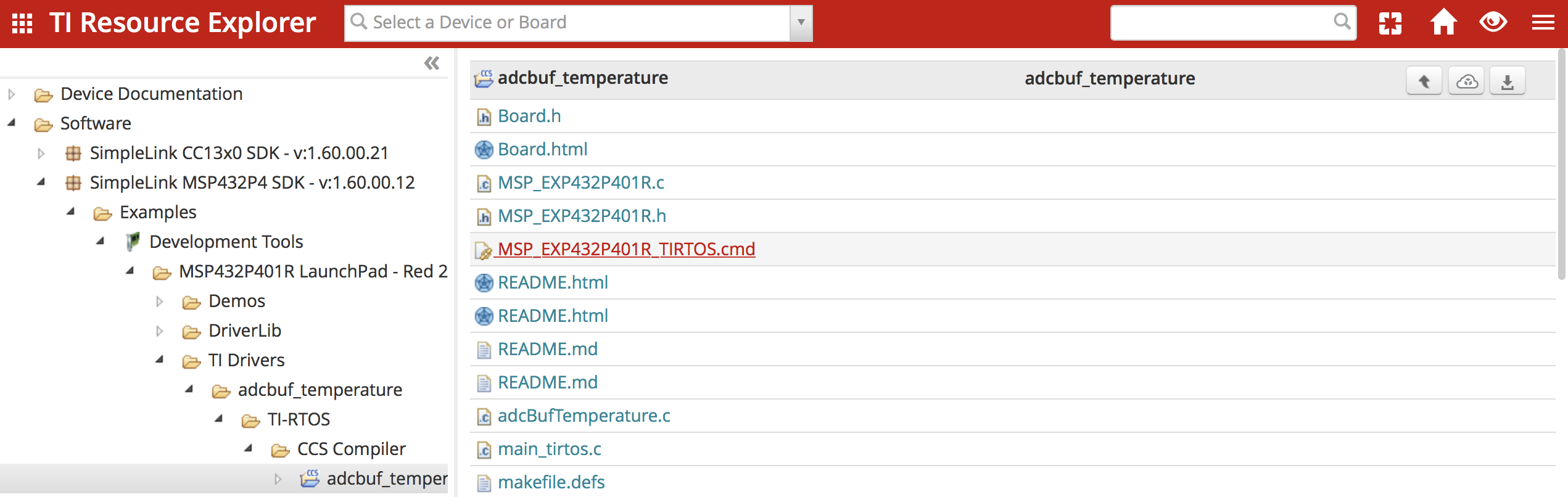
Task: Open the hamburger menu in header
Action: 1543,23
